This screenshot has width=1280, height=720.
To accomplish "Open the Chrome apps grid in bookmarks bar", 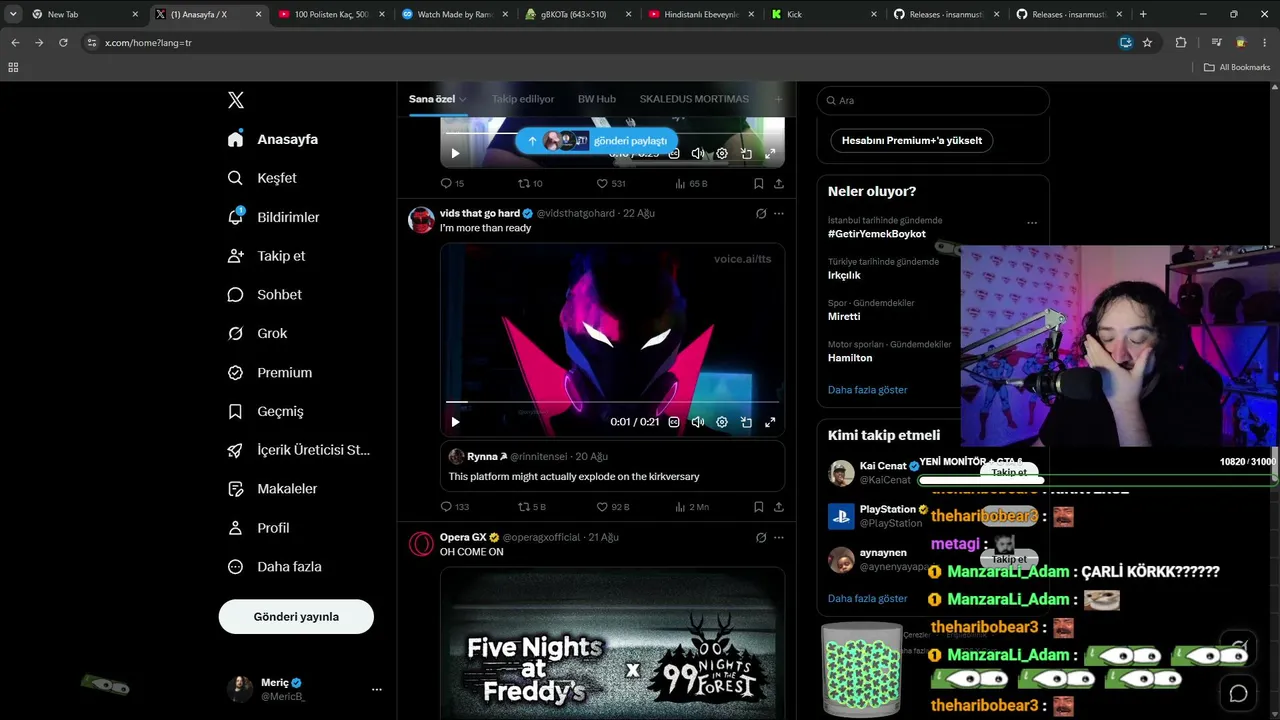I will coord(13,67).
